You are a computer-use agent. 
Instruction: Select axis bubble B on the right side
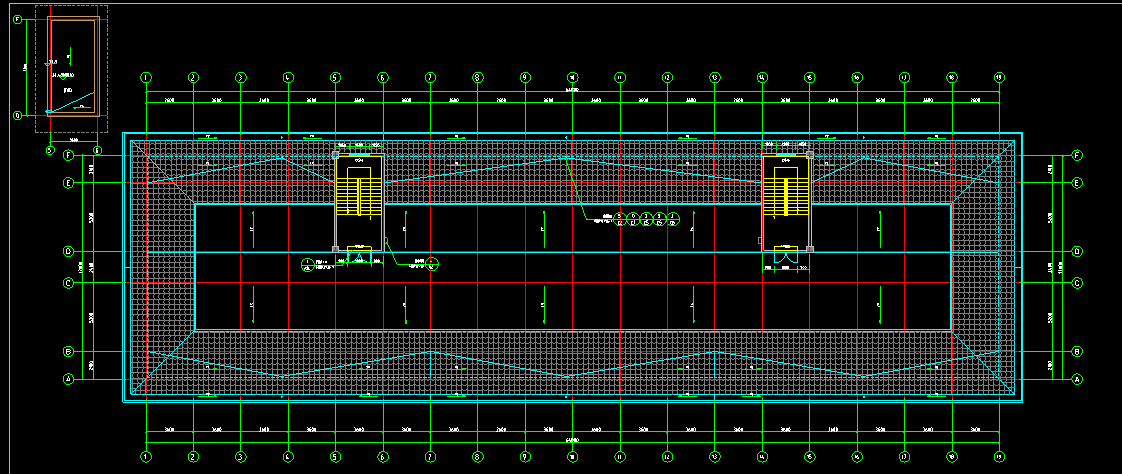tap(1077, 352)
